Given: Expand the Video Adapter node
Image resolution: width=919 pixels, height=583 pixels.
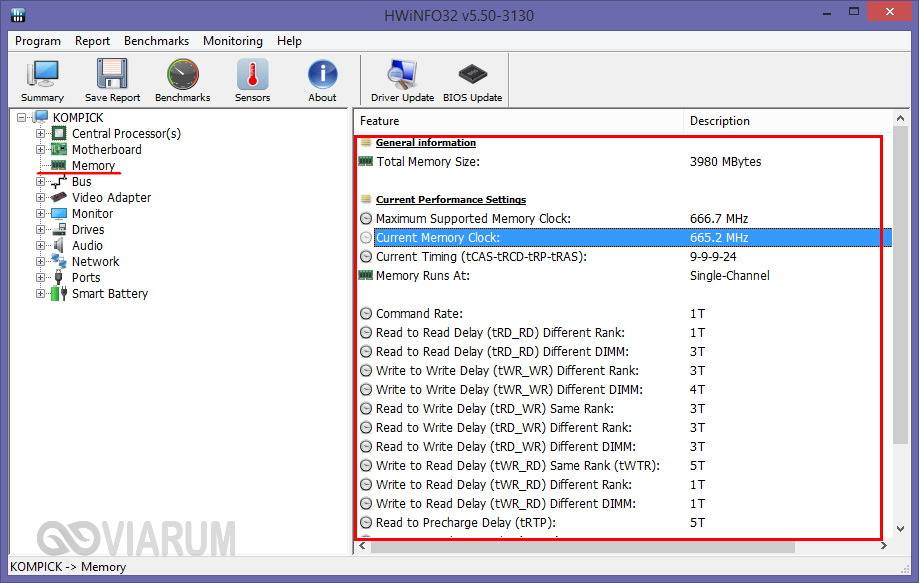Looking at the screenshot, I should pyautogui.click(x=41, y=198).
